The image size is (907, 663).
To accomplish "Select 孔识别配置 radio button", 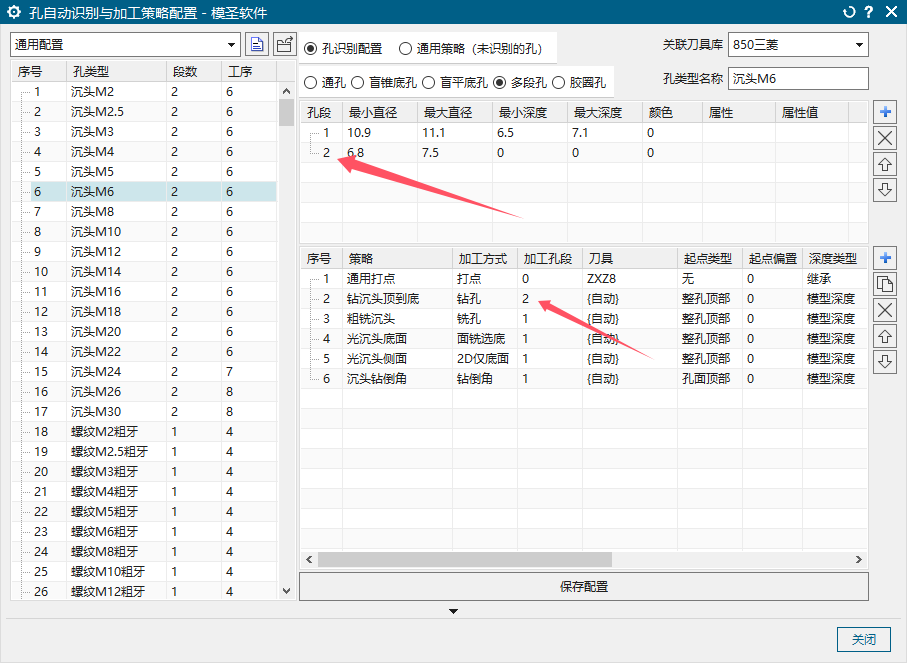I will pyautogui.click(x=311, y=49).
